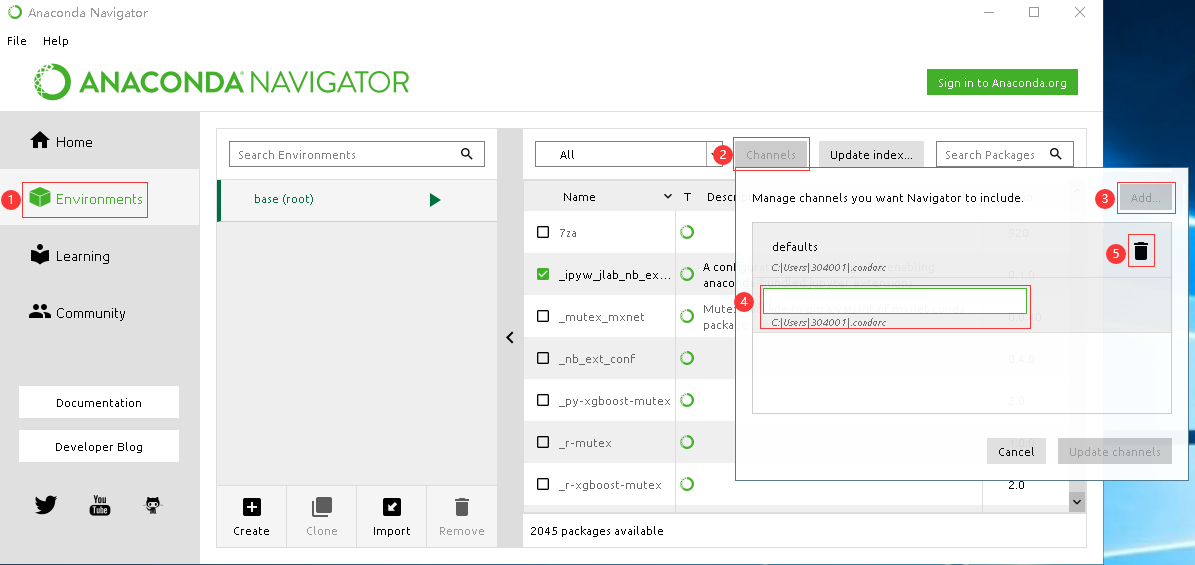Click the status circle for _nb_ext_conf
The width and height of the screenshot is (1195, 565).
pos(687,358)
